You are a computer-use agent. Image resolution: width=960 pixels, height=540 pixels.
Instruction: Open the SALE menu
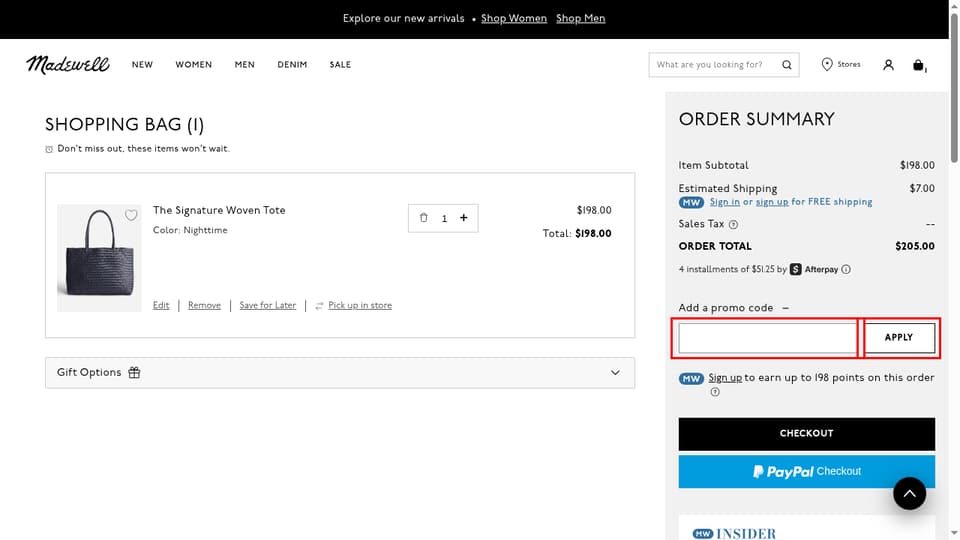click(340, 64)
